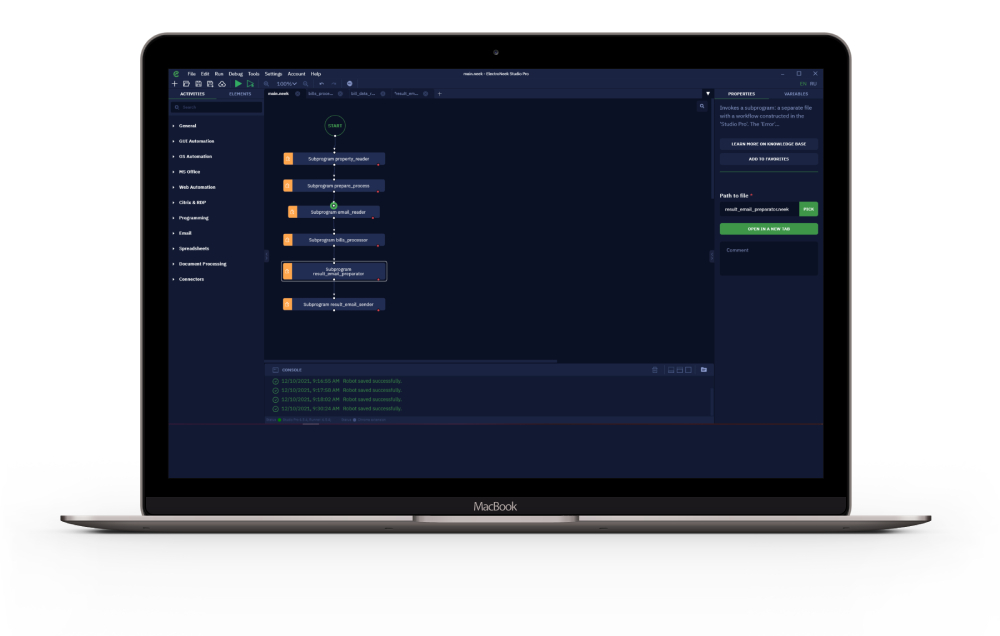1000x636 pixels.
Task: Save the robot using the floppy icon
Action: [x=198, y=84]
